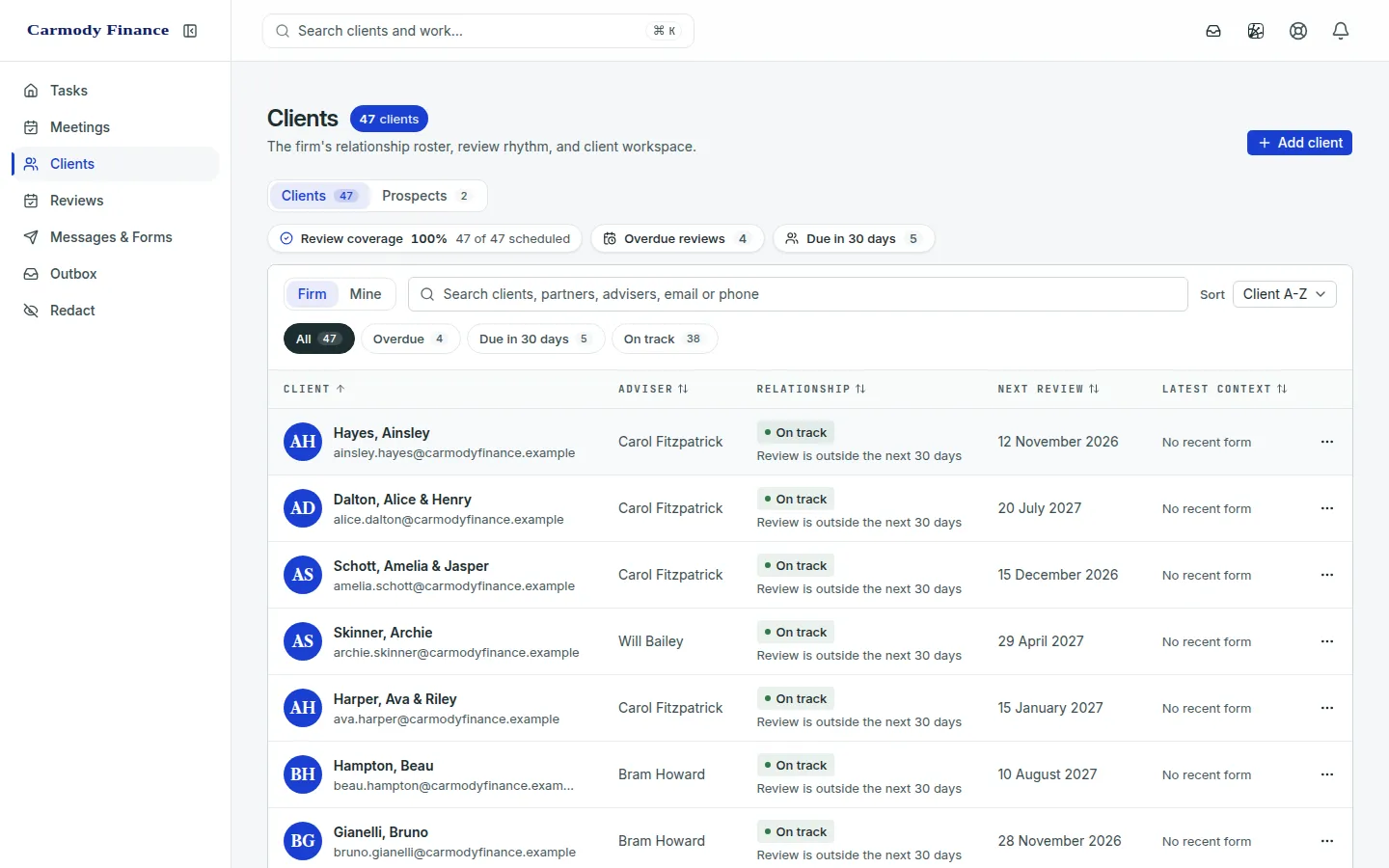Sort by the Next Review column header
The height and width of the screenshot is (868, 1389).
1049,389
